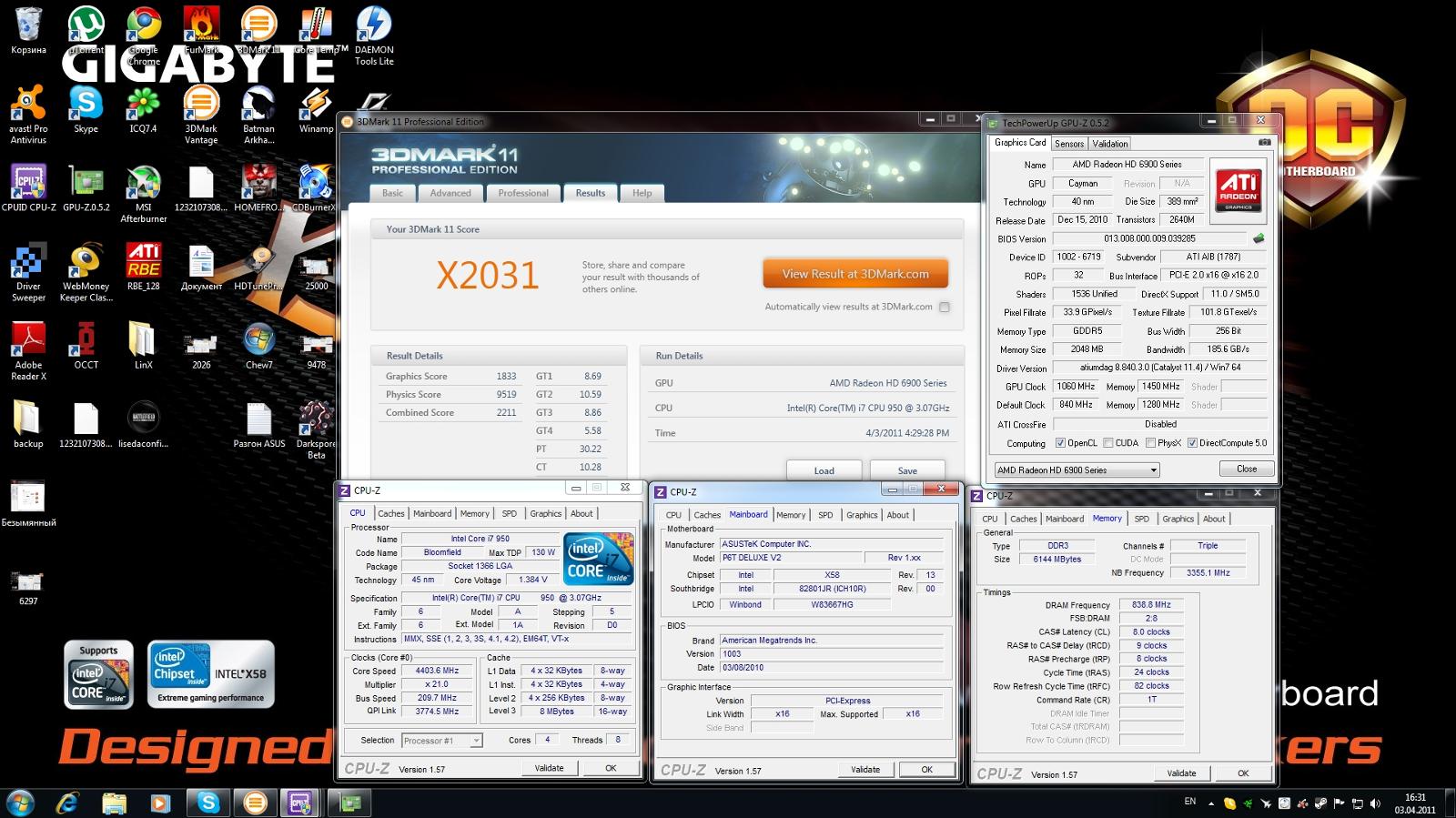Open Internet Explorer from the taskbar
The image size is (1456, 818).
[x=67, y=803]
